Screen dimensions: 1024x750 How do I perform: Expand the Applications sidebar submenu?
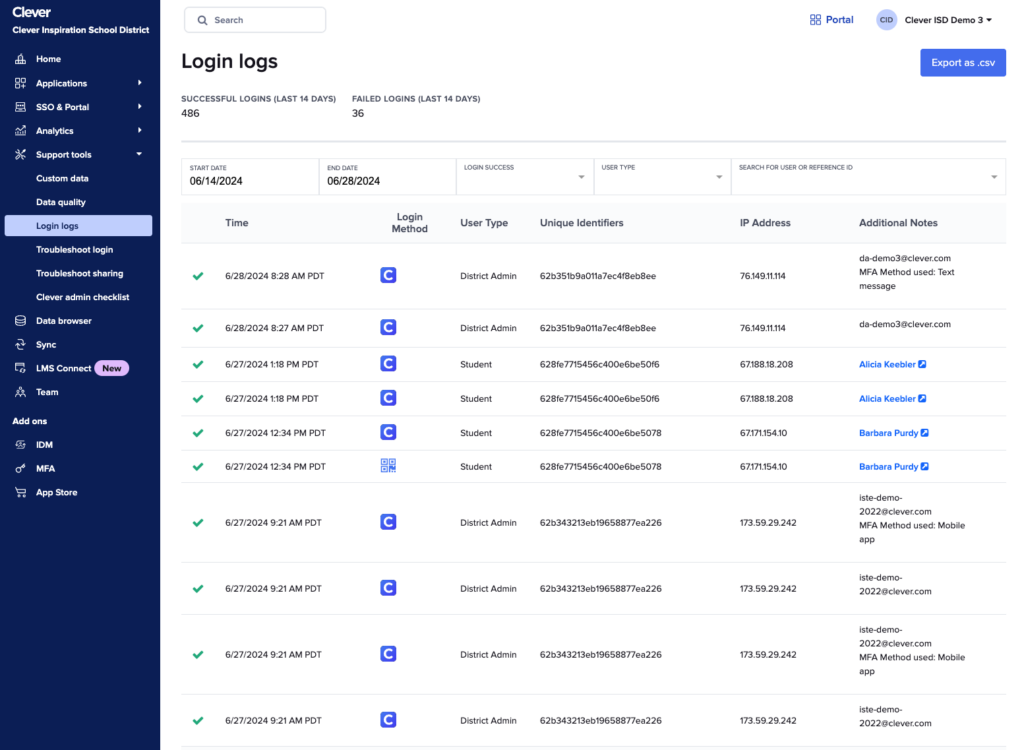(139, 83)
